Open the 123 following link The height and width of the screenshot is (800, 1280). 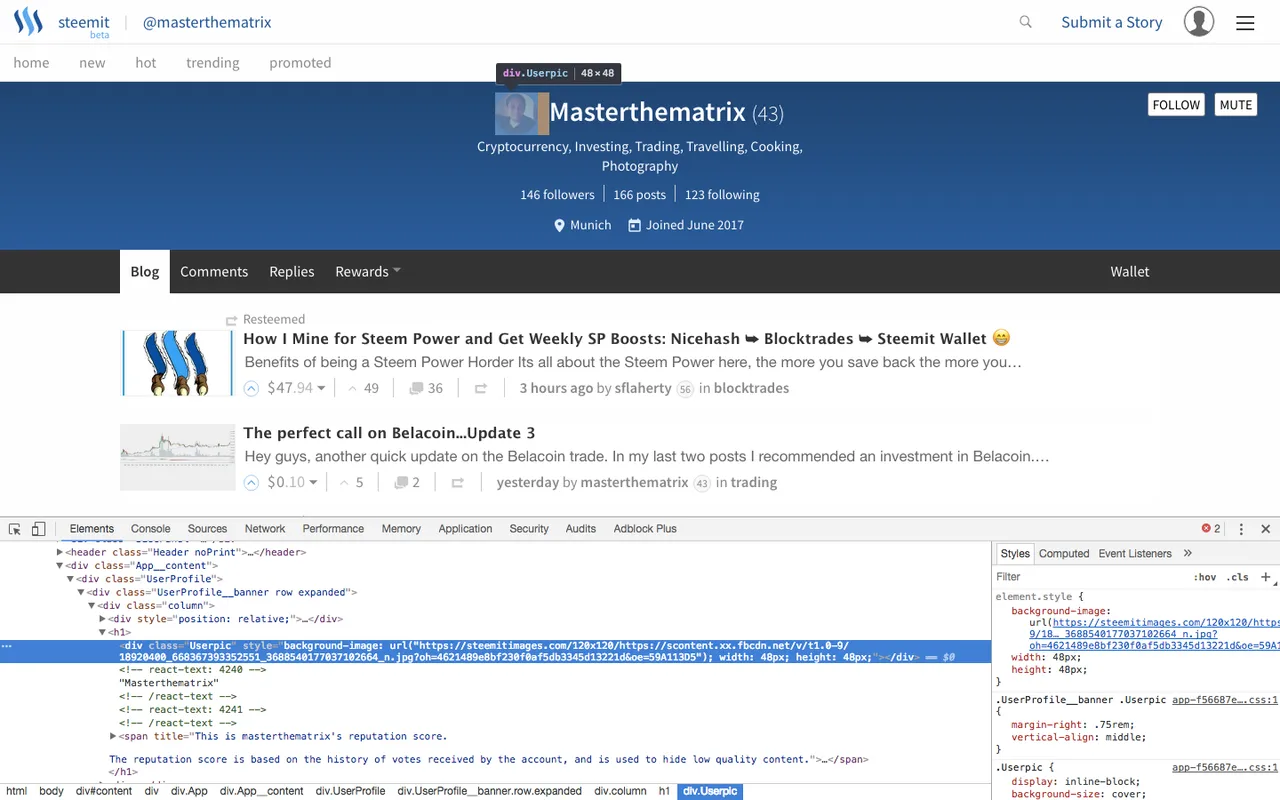point(722,195)
